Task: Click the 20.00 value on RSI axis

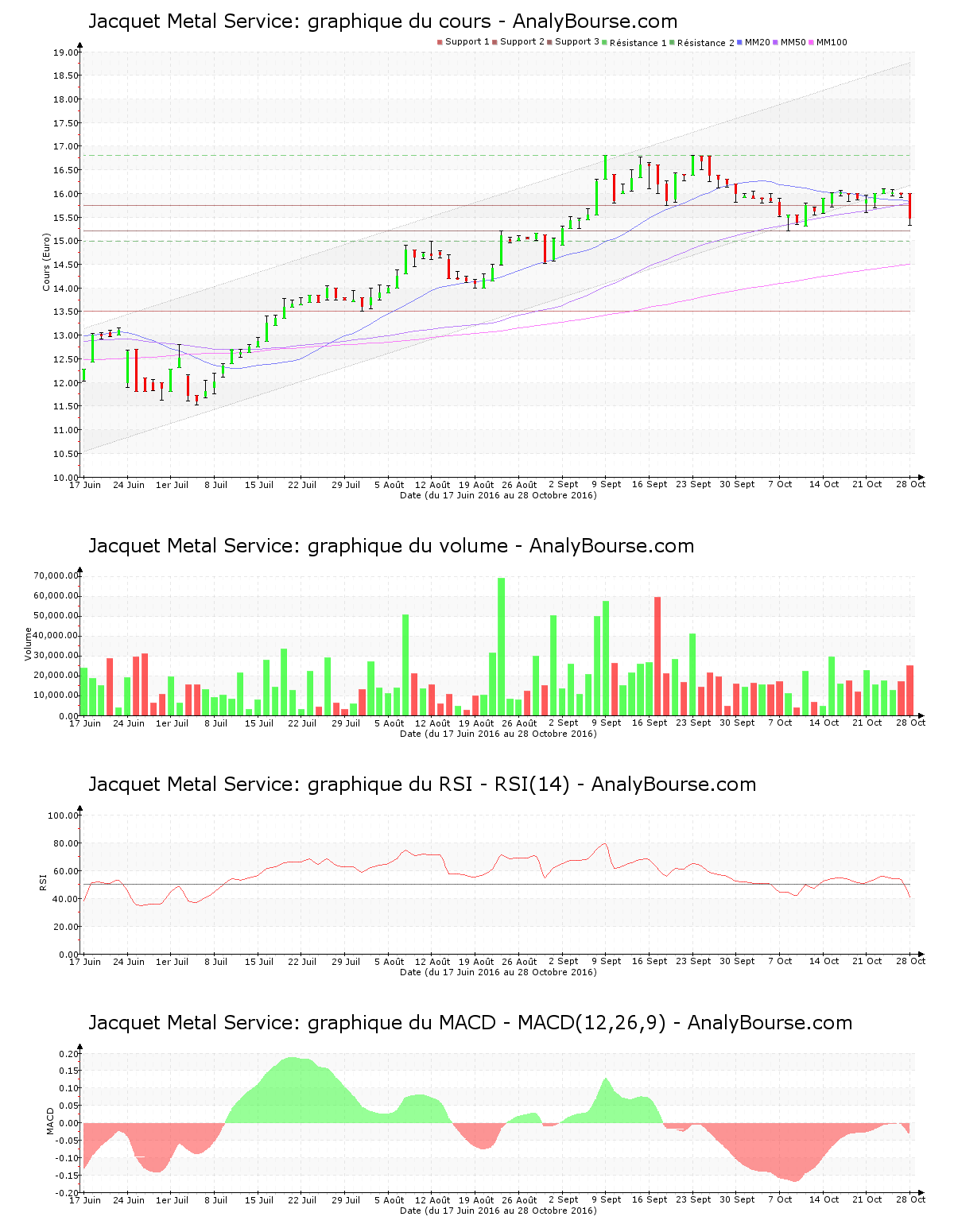Action: (66, 927)
